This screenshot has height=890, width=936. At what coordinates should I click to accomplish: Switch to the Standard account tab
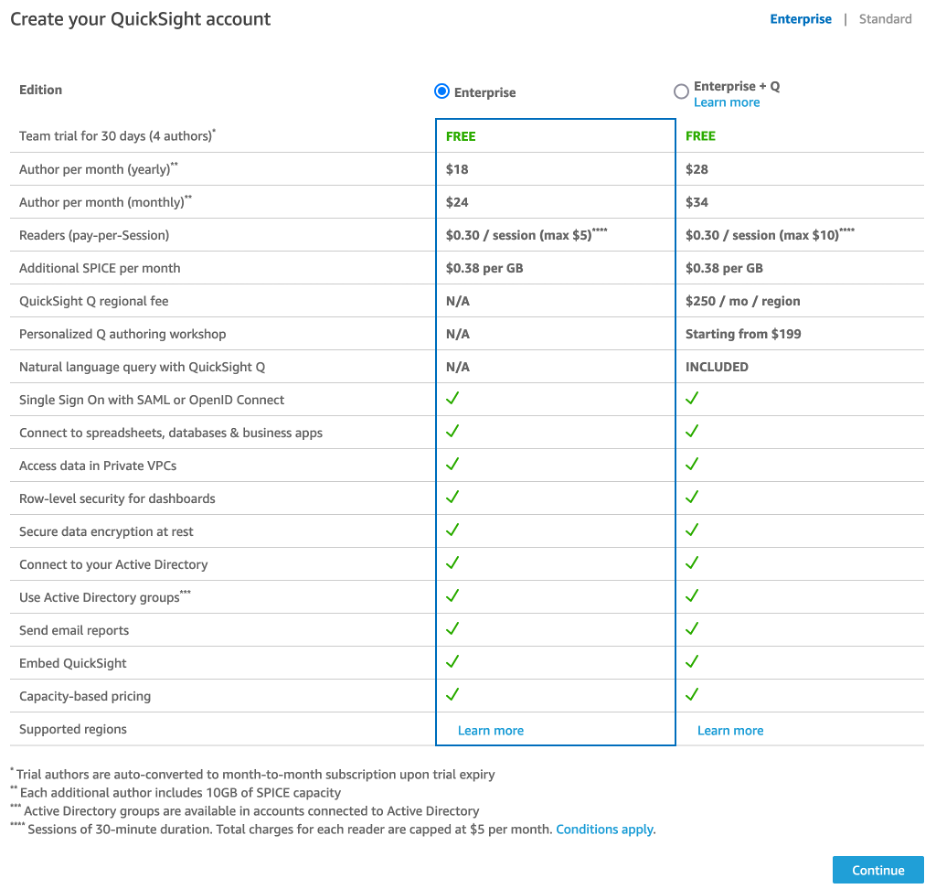[885, 18]
